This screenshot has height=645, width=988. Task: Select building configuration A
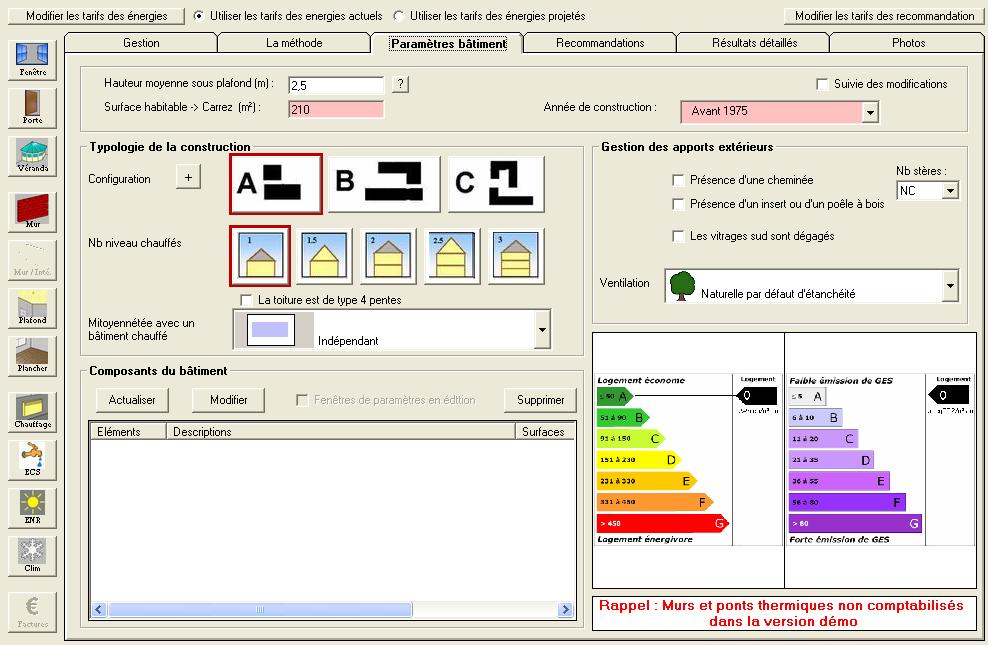tap(276, 184)
